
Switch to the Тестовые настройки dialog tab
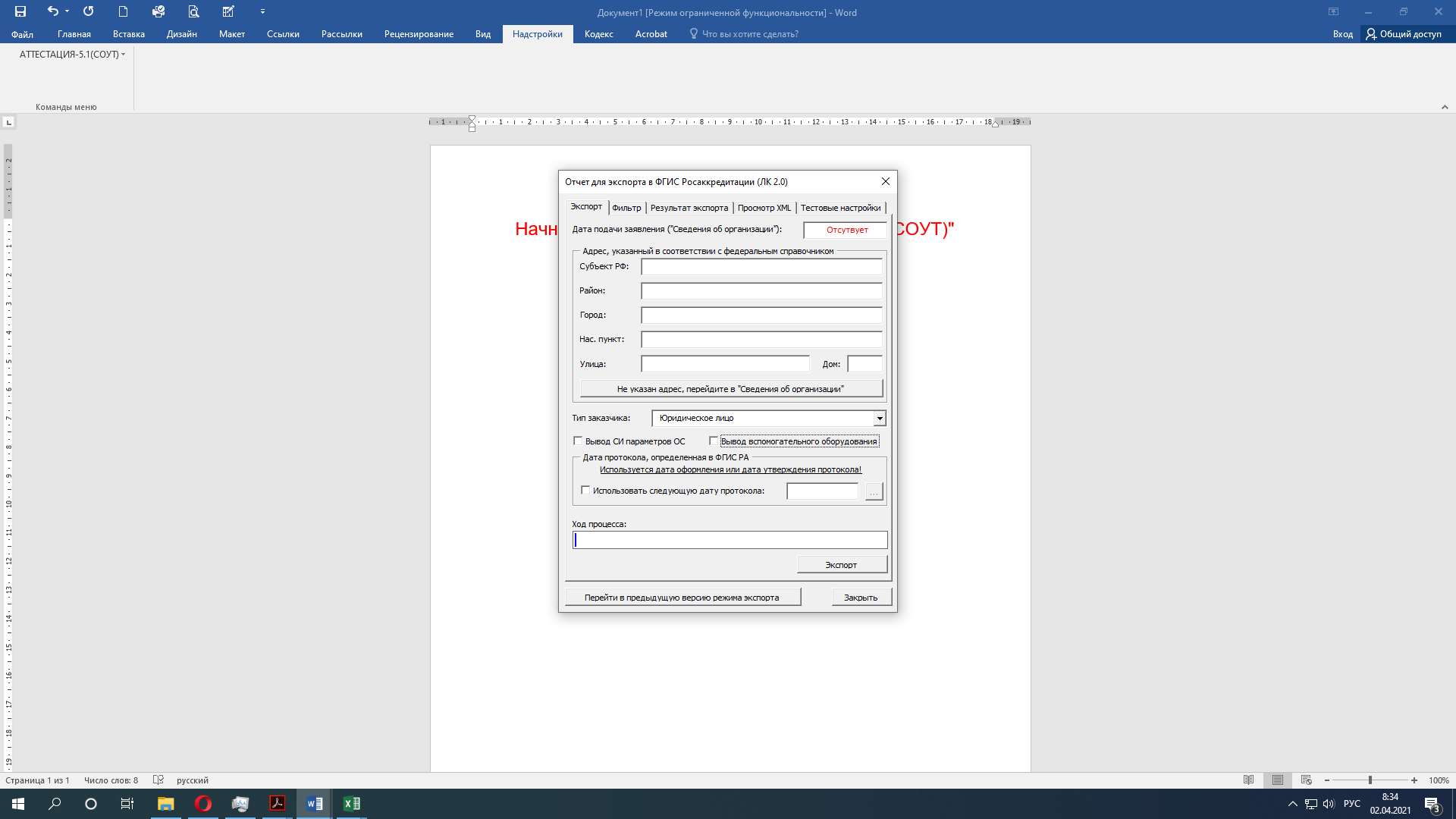(840, 208)
